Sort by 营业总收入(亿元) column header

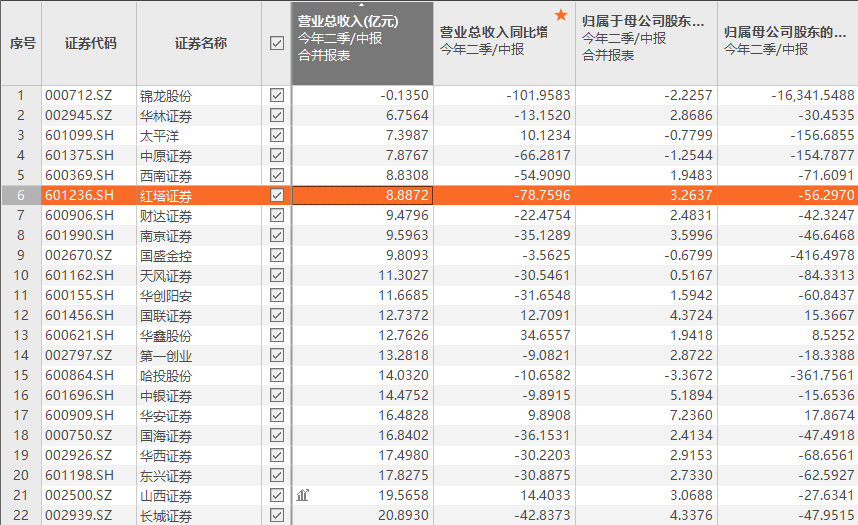pyautogui.click(x=362, y=43)
